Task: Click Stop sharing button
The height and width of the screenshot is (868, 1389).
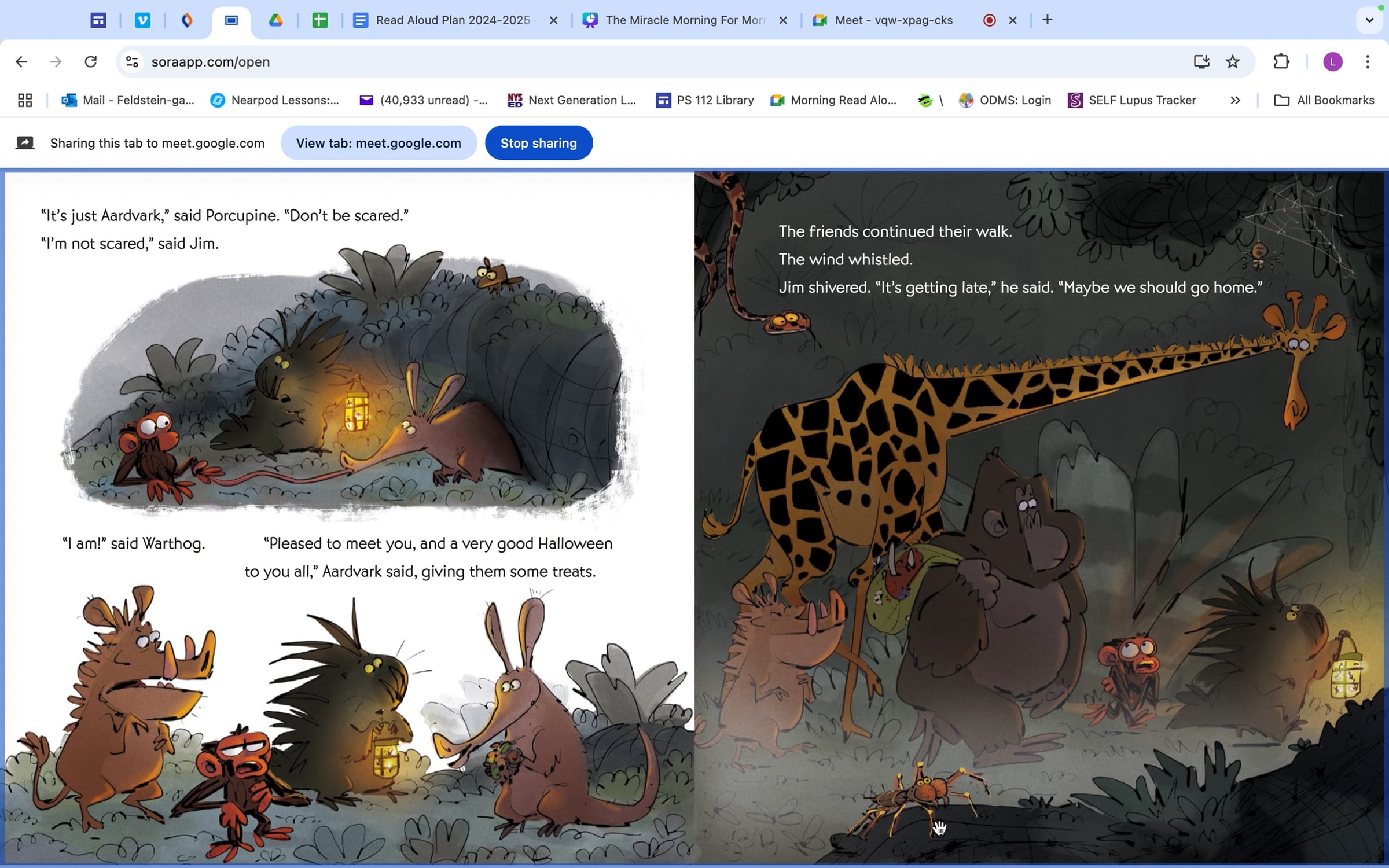Action: [x=539, y=143]
